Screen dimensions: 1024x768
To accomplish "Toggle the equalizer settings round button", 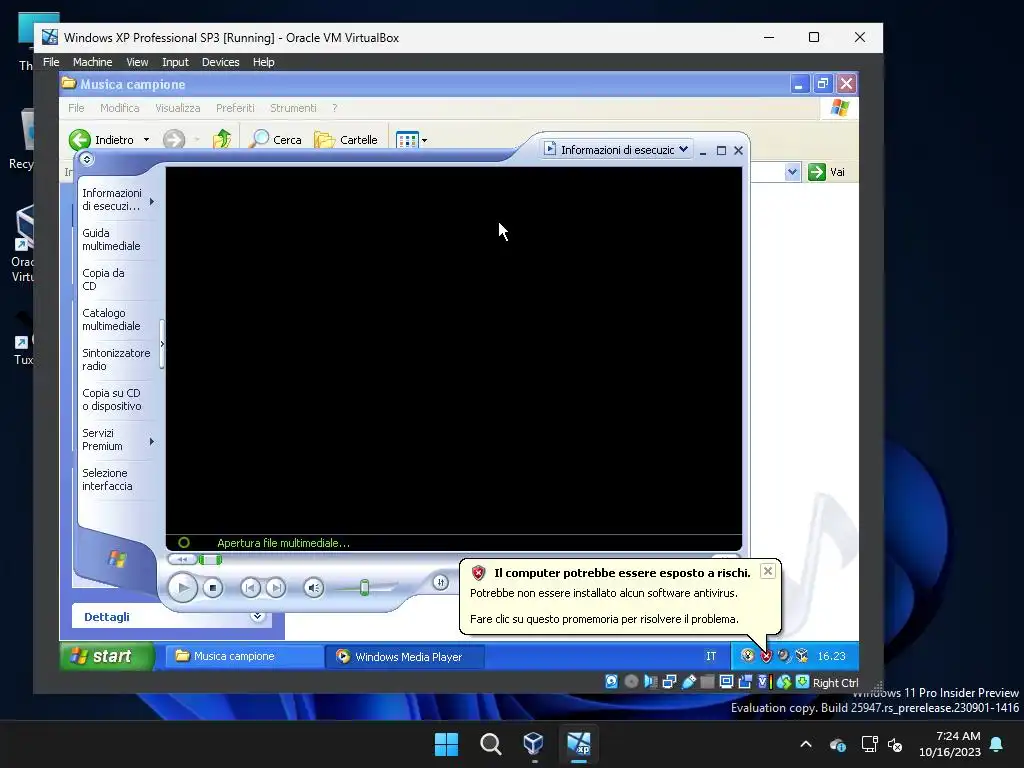I will click(x=441, y=582).
